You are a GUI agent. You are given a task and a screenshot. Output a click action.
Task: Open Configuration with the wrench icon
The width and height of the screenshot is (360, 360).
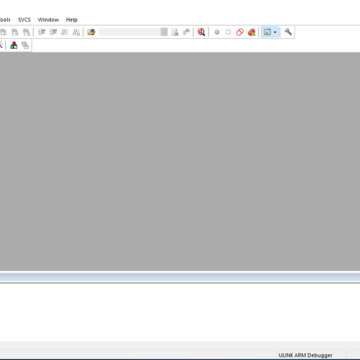(x=288, y=32)
